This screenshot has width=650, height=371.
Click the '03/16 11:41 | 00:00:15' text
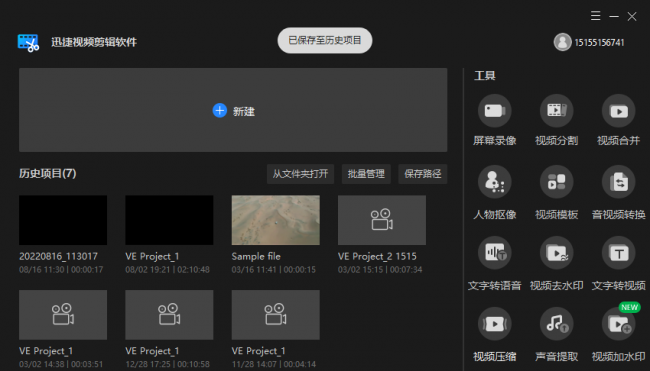click(274, 269)
